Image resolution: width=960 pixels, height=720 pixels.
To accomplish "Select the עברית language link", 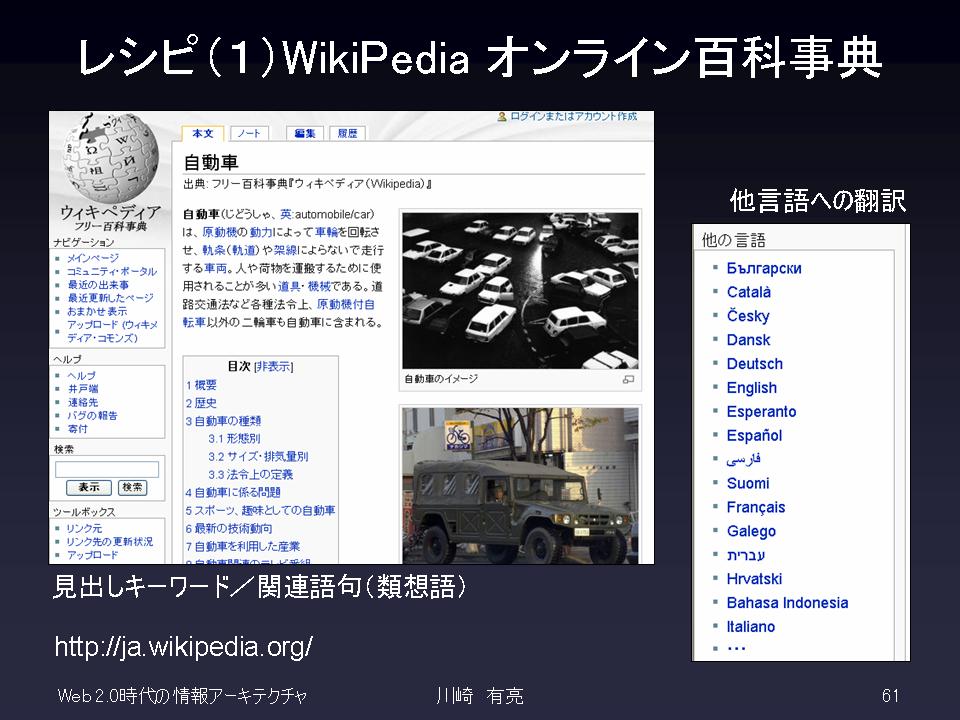I will tap(746, 555).
